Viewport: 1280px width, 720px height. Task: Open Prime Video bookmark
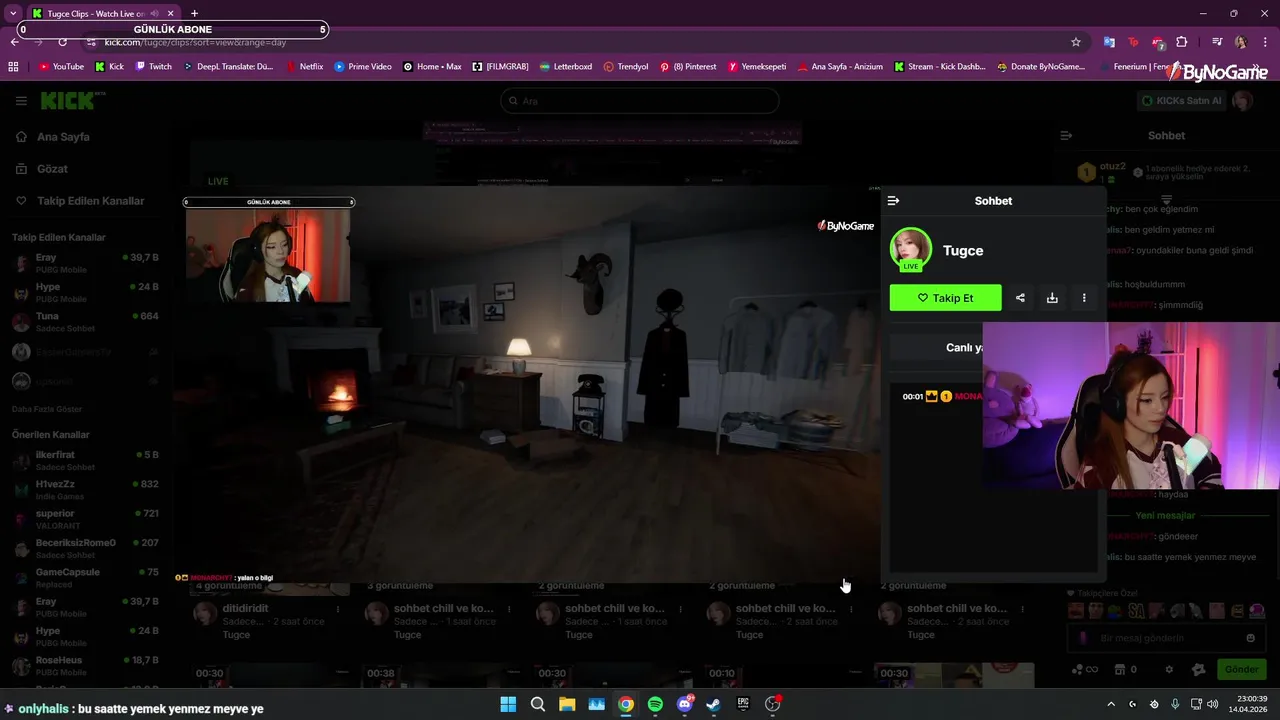363,67
